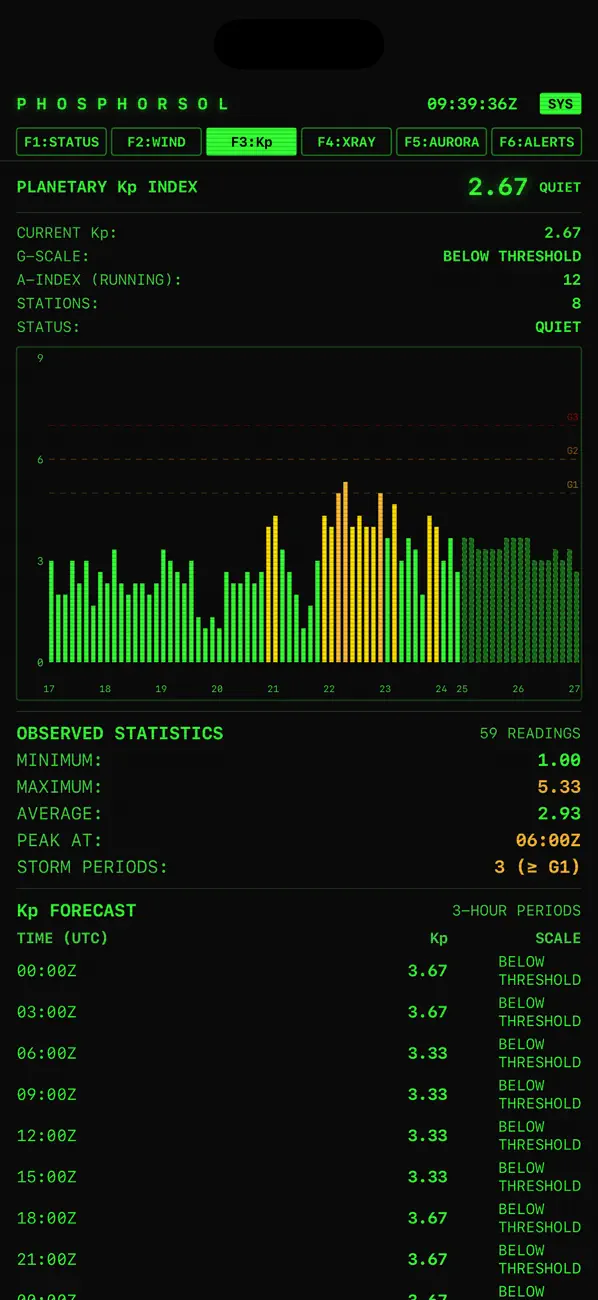The image size is (598, 1300).
Task: Click x-axis day label 27
Action: pyautogui.click(x=574, y=689)
